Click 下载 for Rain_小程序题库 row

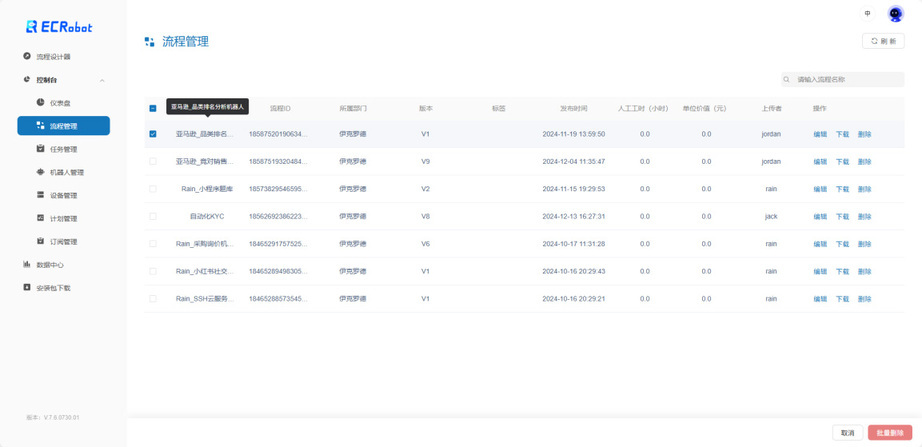click(x=843, y=189)
